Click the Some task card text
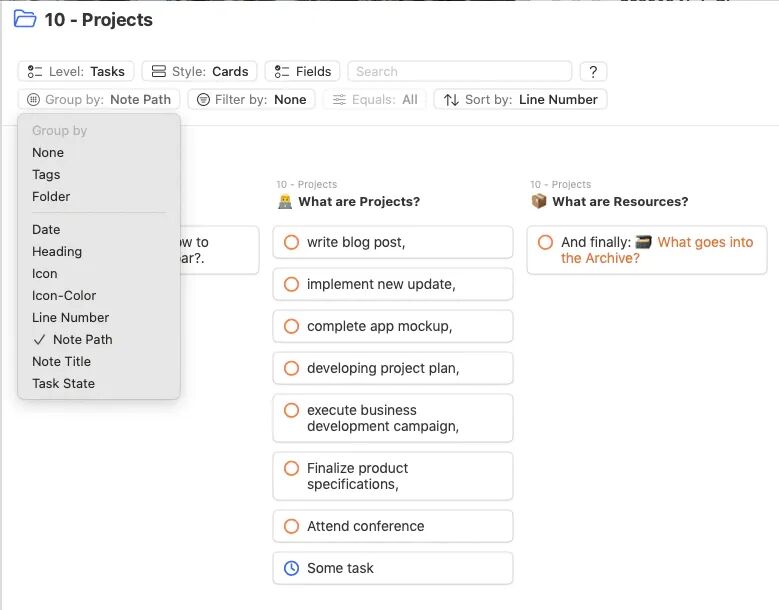The image size is (779, 610). (340, 568)
